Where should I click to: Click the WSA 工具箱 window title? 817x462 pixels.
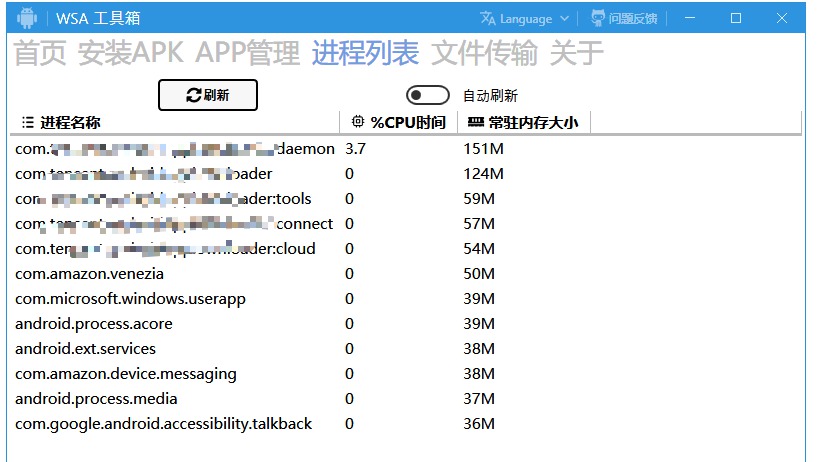(98, 18)
